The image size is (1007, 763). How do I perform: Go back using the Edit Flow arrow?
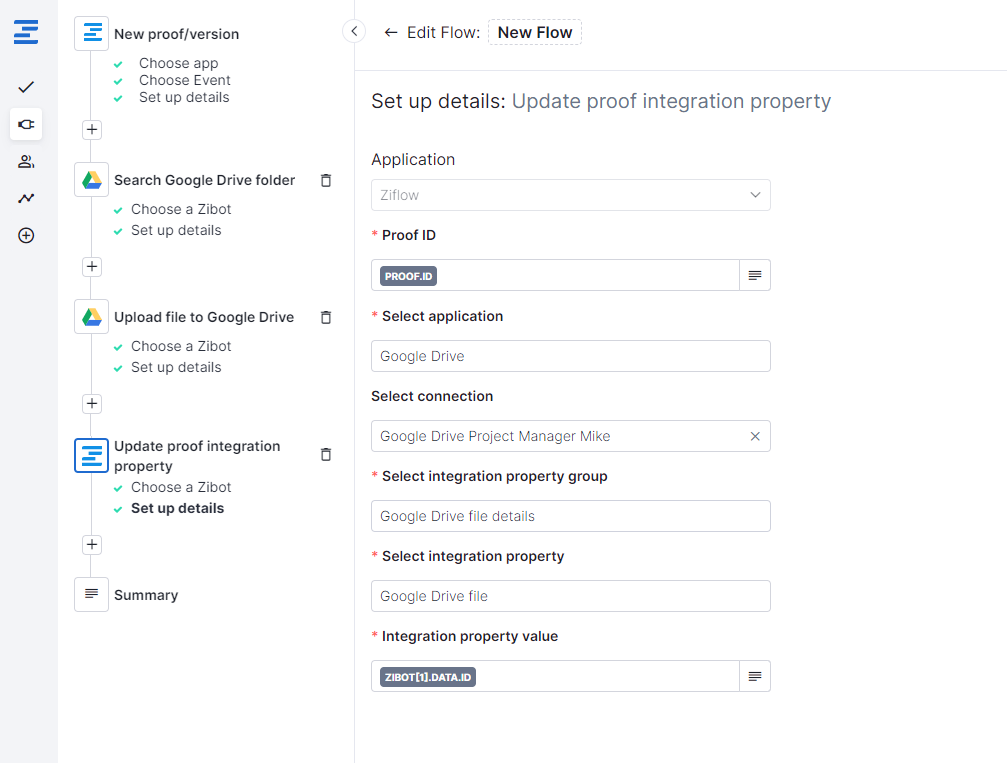pyautogui.click(x=391, y=33)
